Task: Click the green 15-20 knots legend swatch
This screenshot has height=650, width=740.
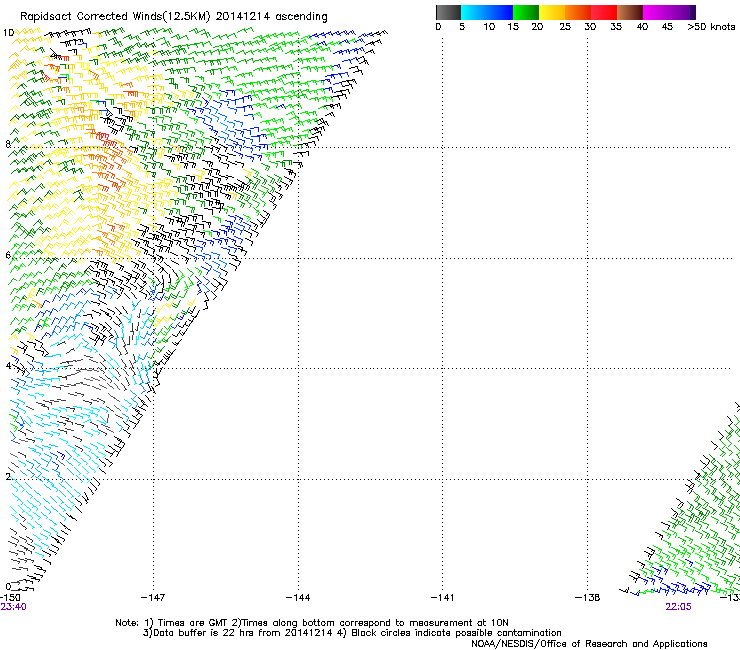Action: click(526, 12)
